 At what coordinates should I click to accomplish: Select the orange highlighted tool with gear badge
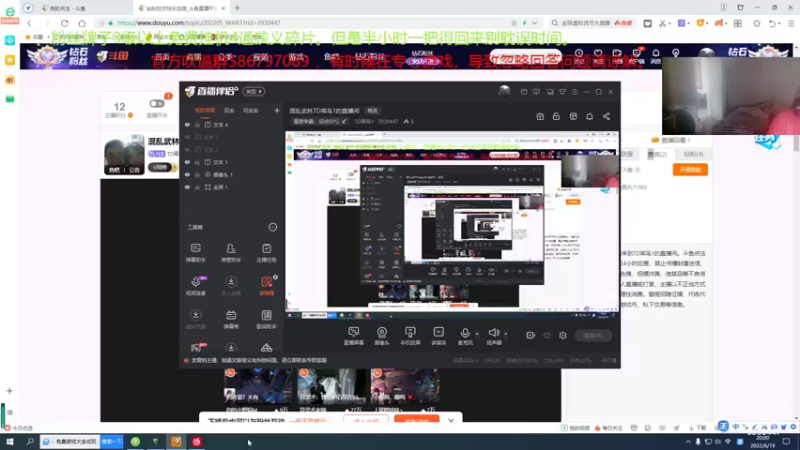(x=267, y=285)
